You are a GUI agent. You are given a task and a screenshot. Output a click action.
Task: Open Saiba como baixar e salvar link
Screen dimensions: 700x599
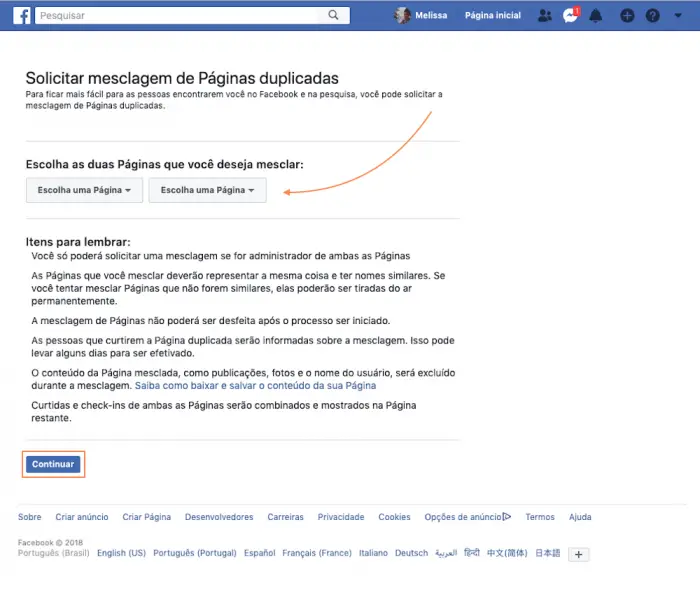click(255, 386)
